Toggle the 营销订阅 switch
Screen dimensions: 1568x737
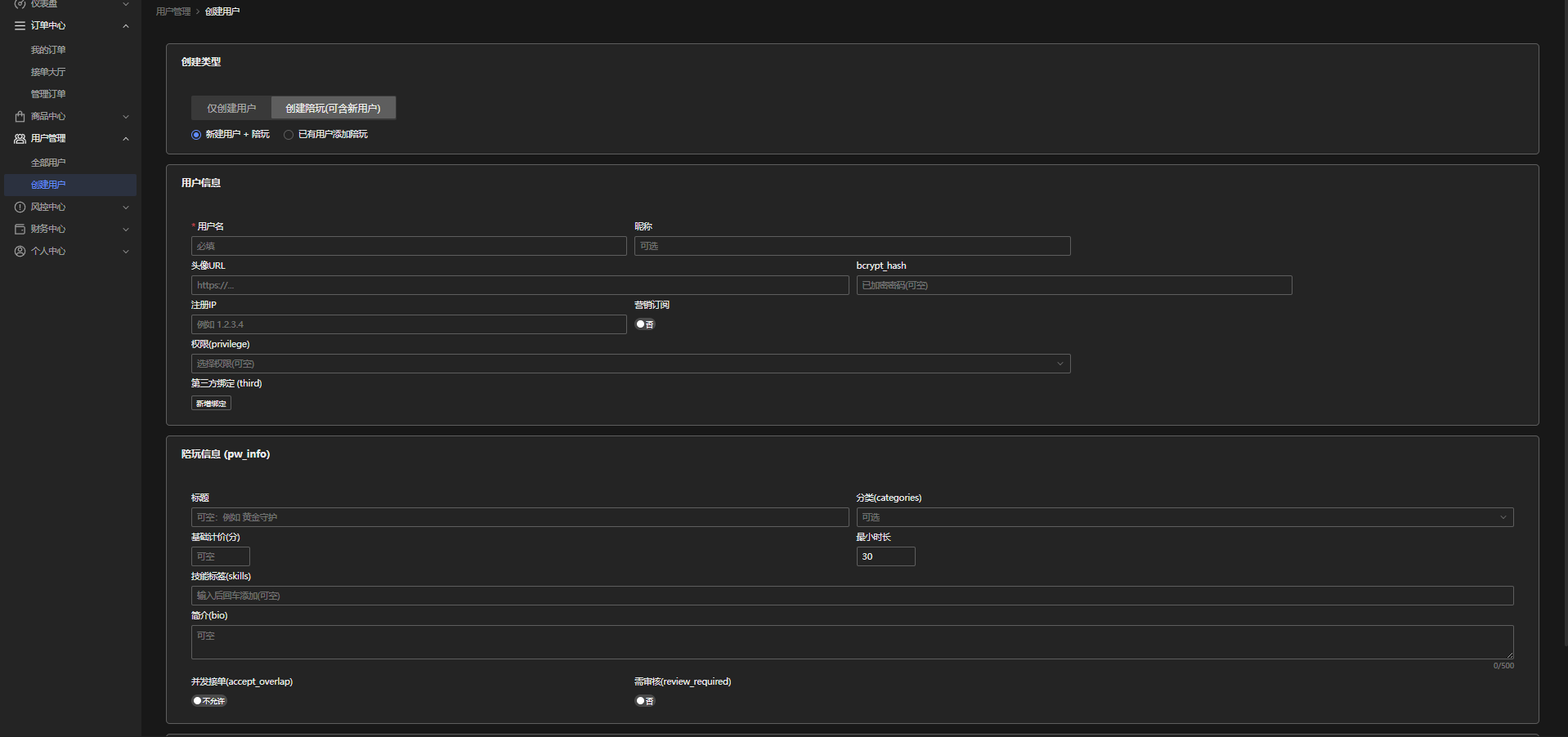(645, 324)
